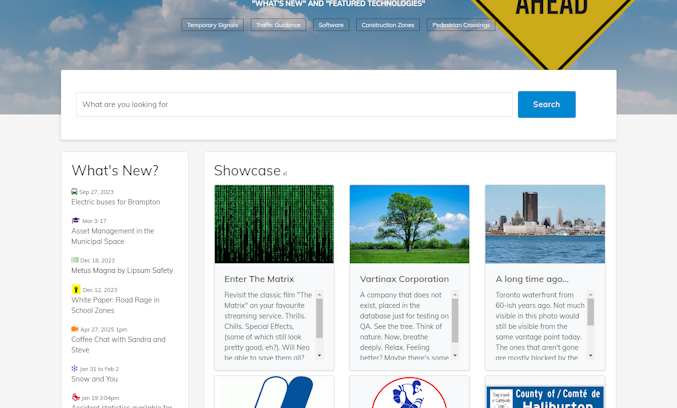Image resolution: width=677 pixels, height=408 pixels.
Task: Open the Construction Zones category
Action: tap(388, 25)
